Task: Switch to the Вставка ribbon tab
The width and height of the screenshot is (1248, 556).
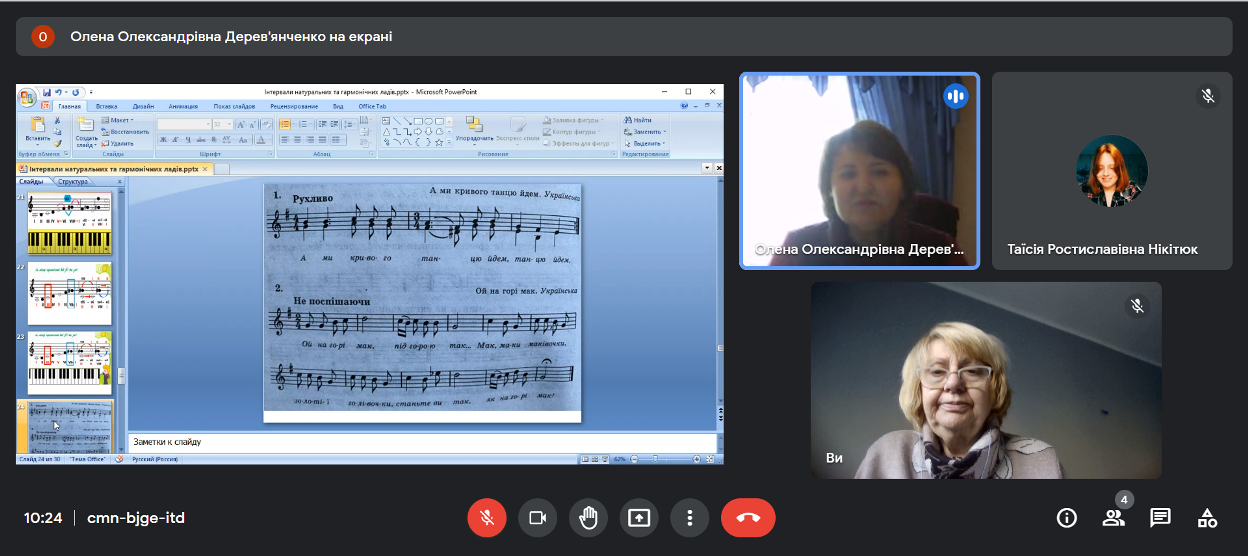Action: tap(107, 106)
